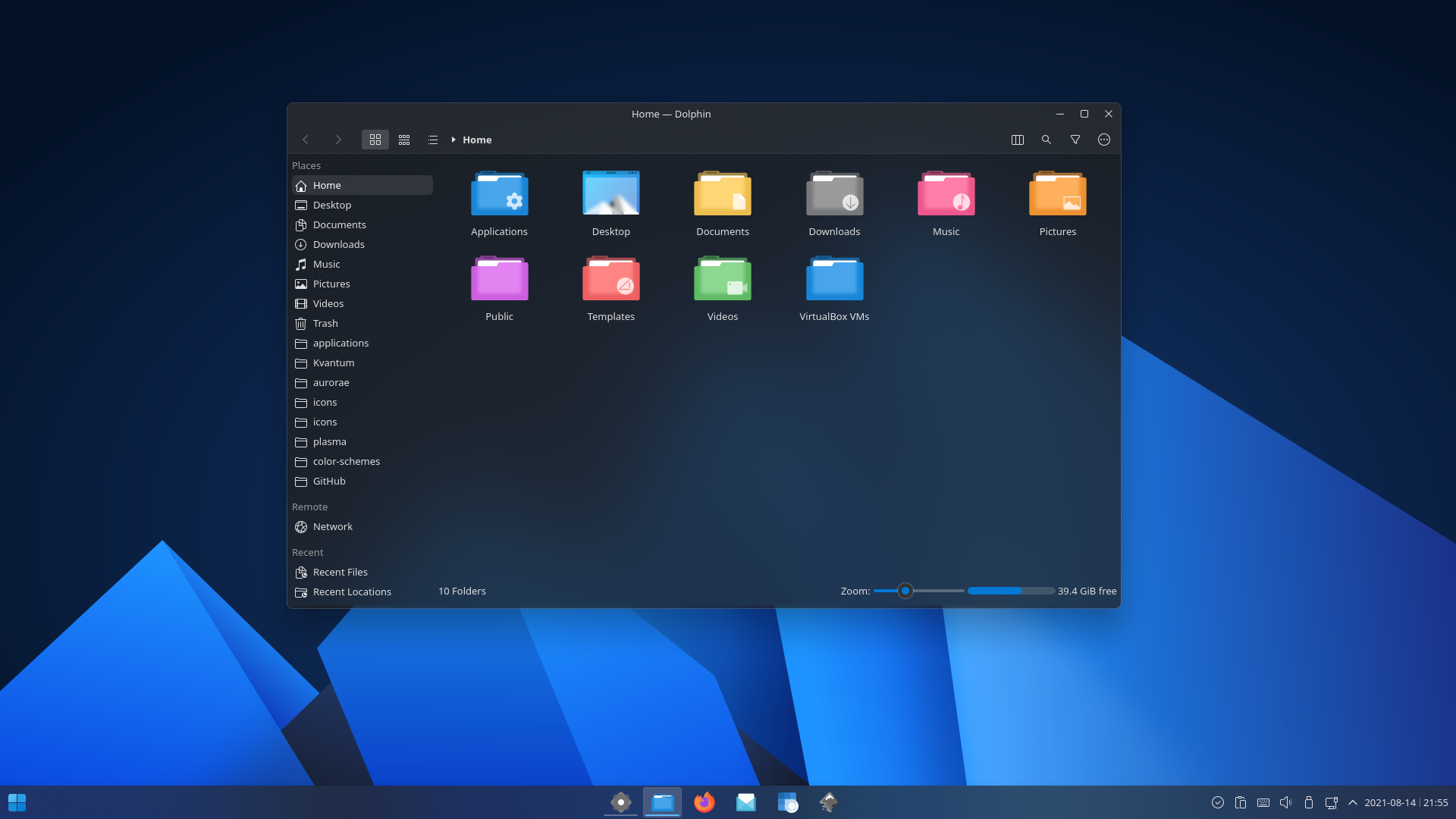Image resolution: width=1456 pixels, height=819 pixels.
Task: Open Music in Places sidebar
Action: click(362, 264)
